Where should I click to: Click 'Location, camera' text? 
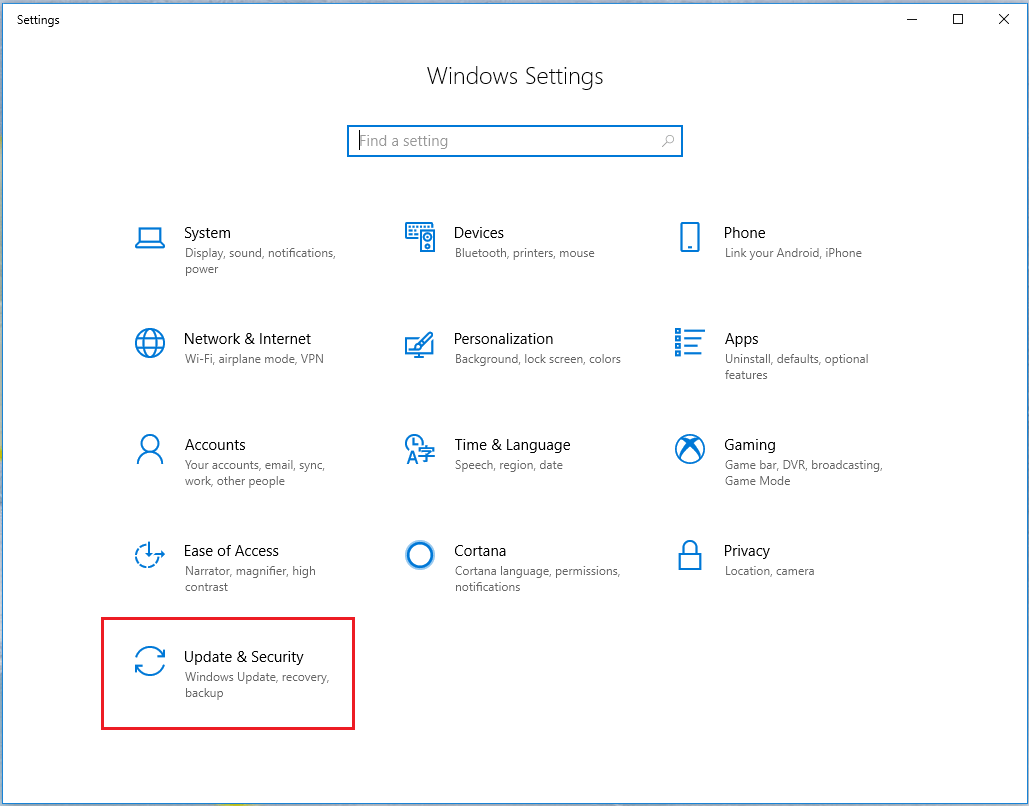(x=769, y=571)
